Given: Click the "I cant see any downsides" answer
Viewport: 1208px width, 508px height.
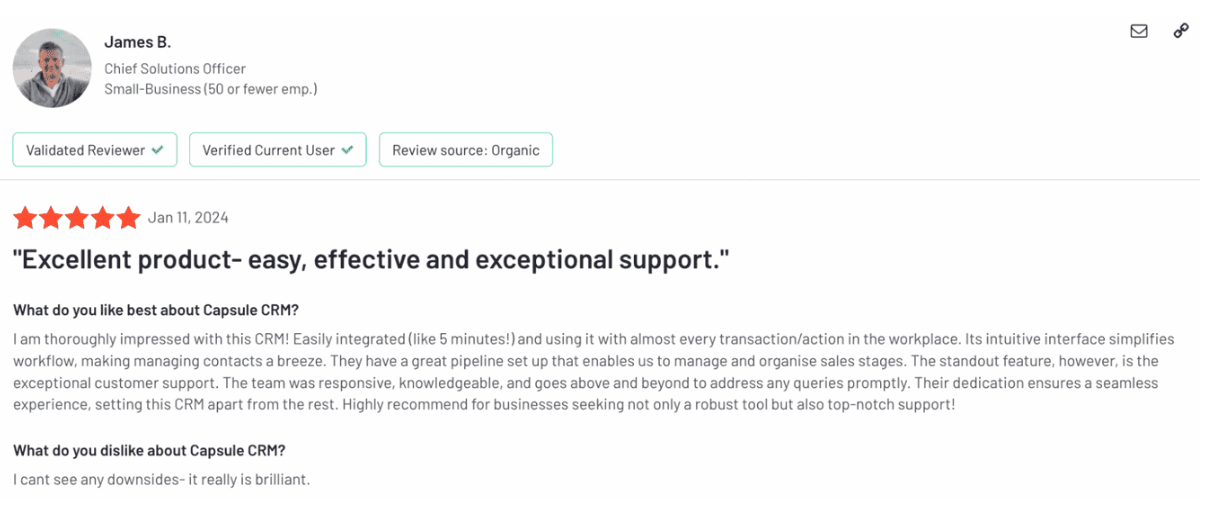Looking at the screenshot, I should coord(162,480).
